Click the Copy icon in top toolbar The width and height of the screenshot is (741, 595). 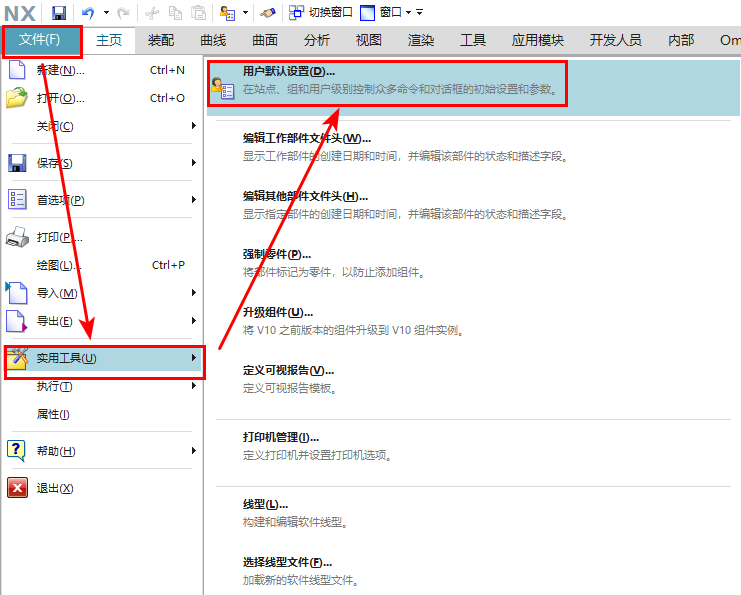click(x=176, y=13)
